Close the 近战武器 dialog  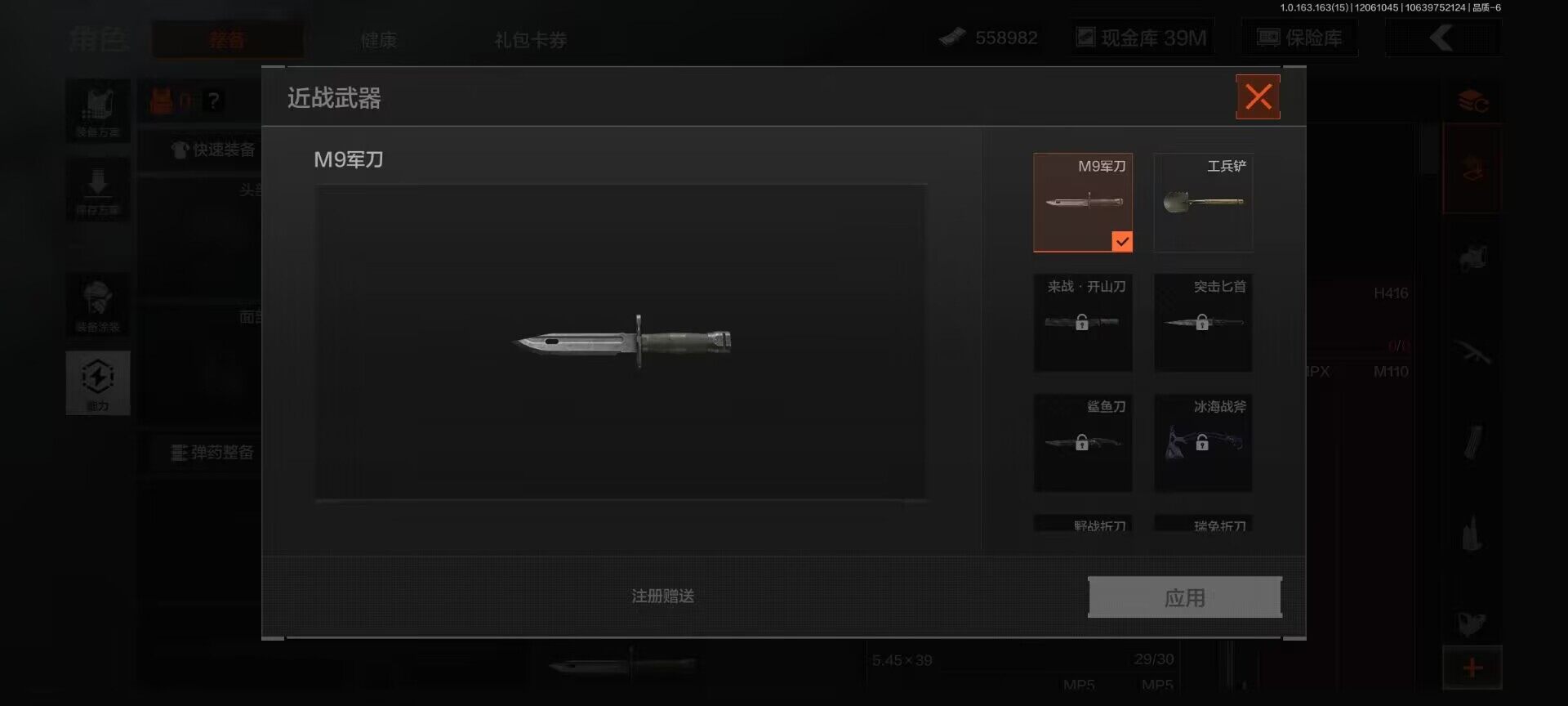pos(1258,97)
